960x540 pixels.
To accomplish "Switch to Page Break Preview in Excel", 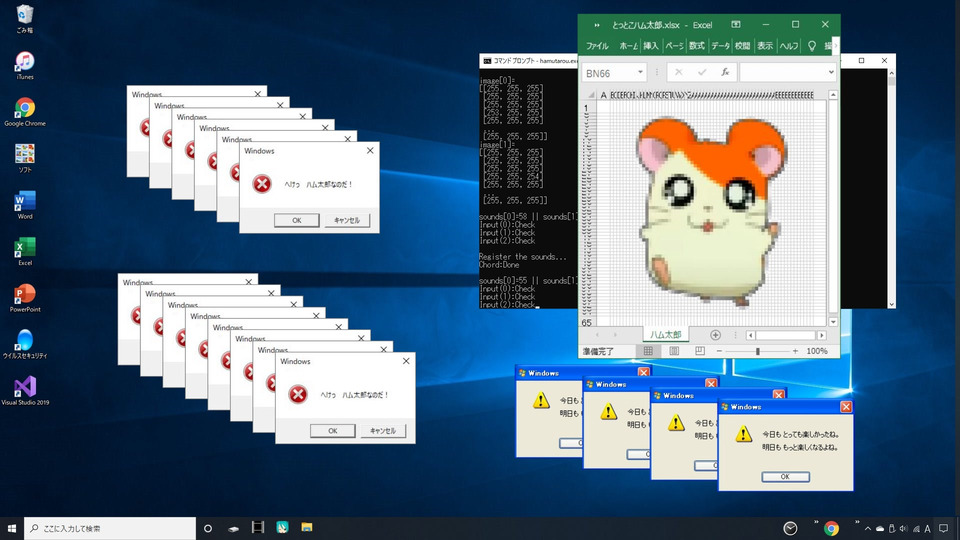I will tap(700, 351).
